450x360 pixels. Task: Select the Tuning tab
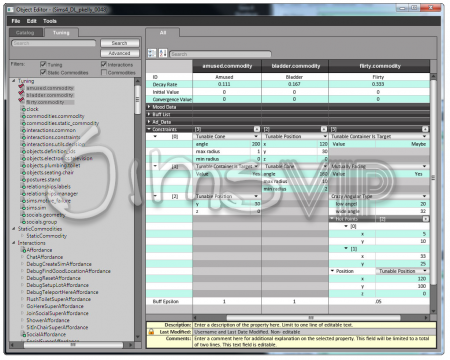pos(61,32)
